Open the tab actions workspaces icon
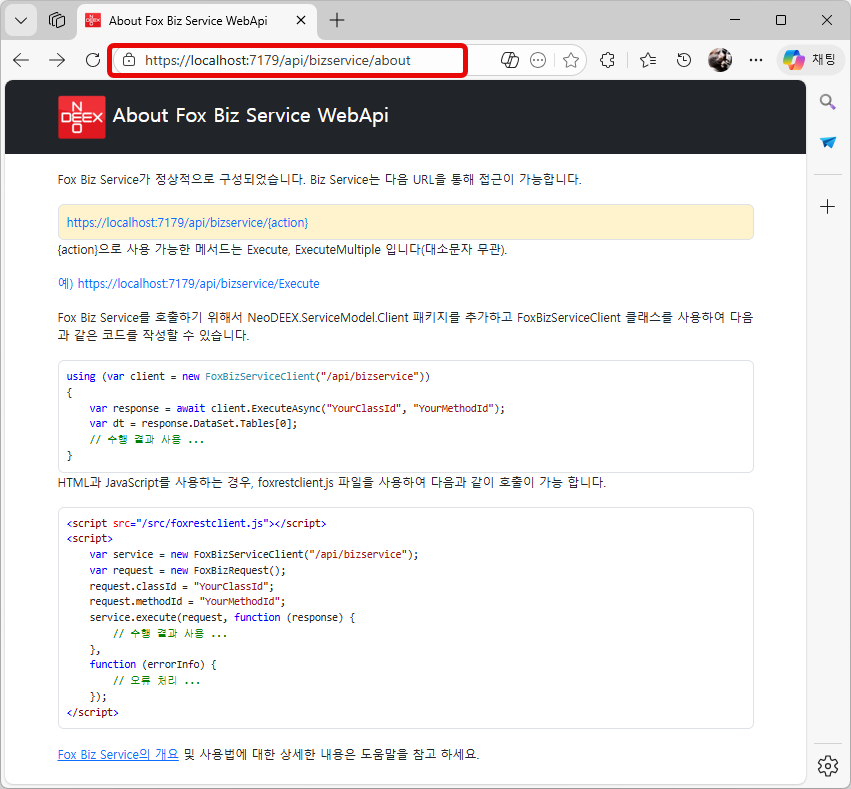Image resolution: width=851 pixels, height=789 pixels. (57, 21)
